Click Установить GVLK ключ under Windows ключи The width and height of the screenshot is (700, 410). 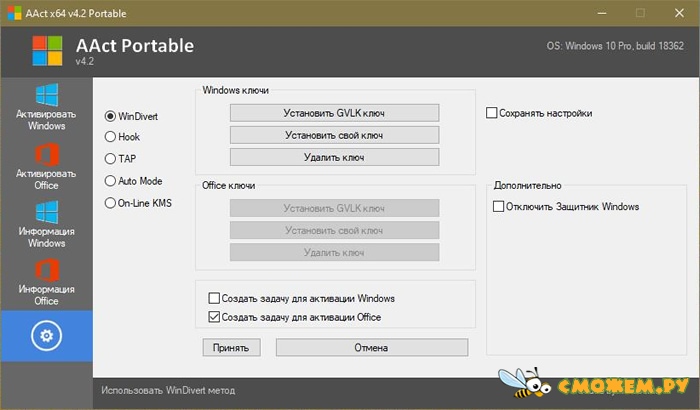tap(334, 113)
